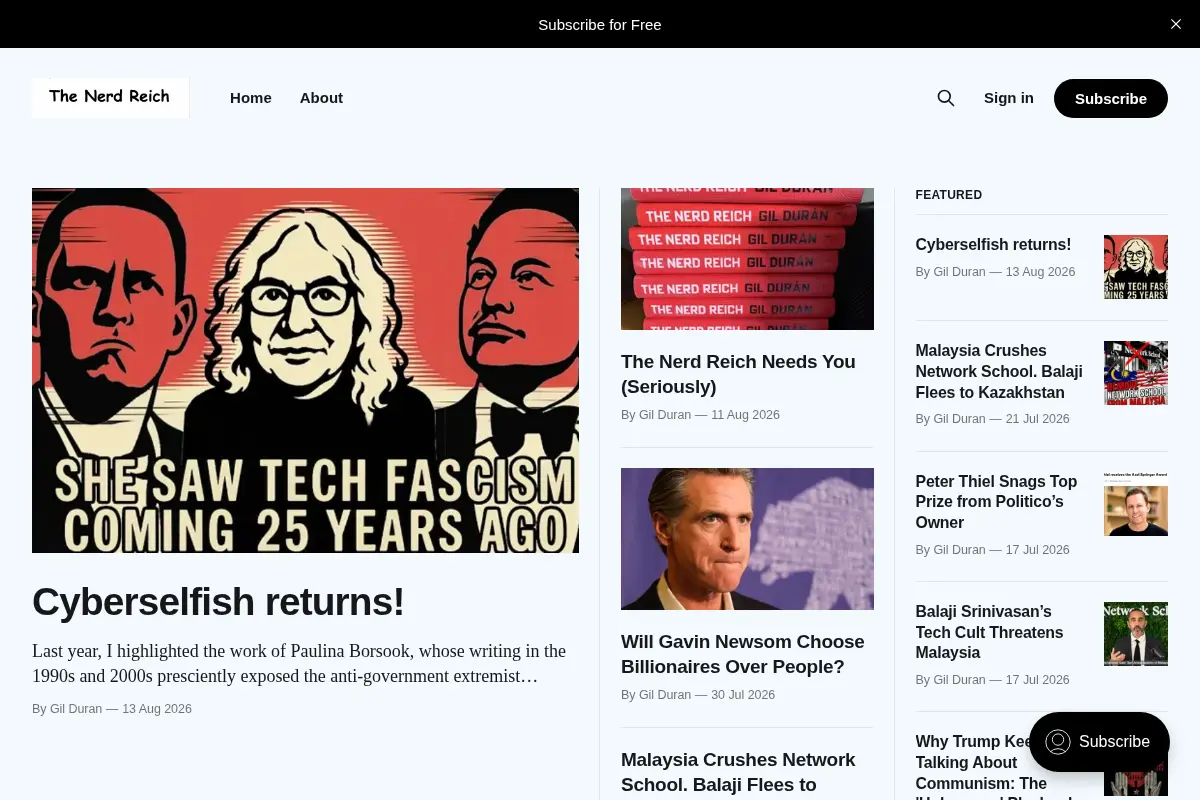Open the About nav item
The width and height of the screenshot is (1200, 800).
tap(321, 98)
